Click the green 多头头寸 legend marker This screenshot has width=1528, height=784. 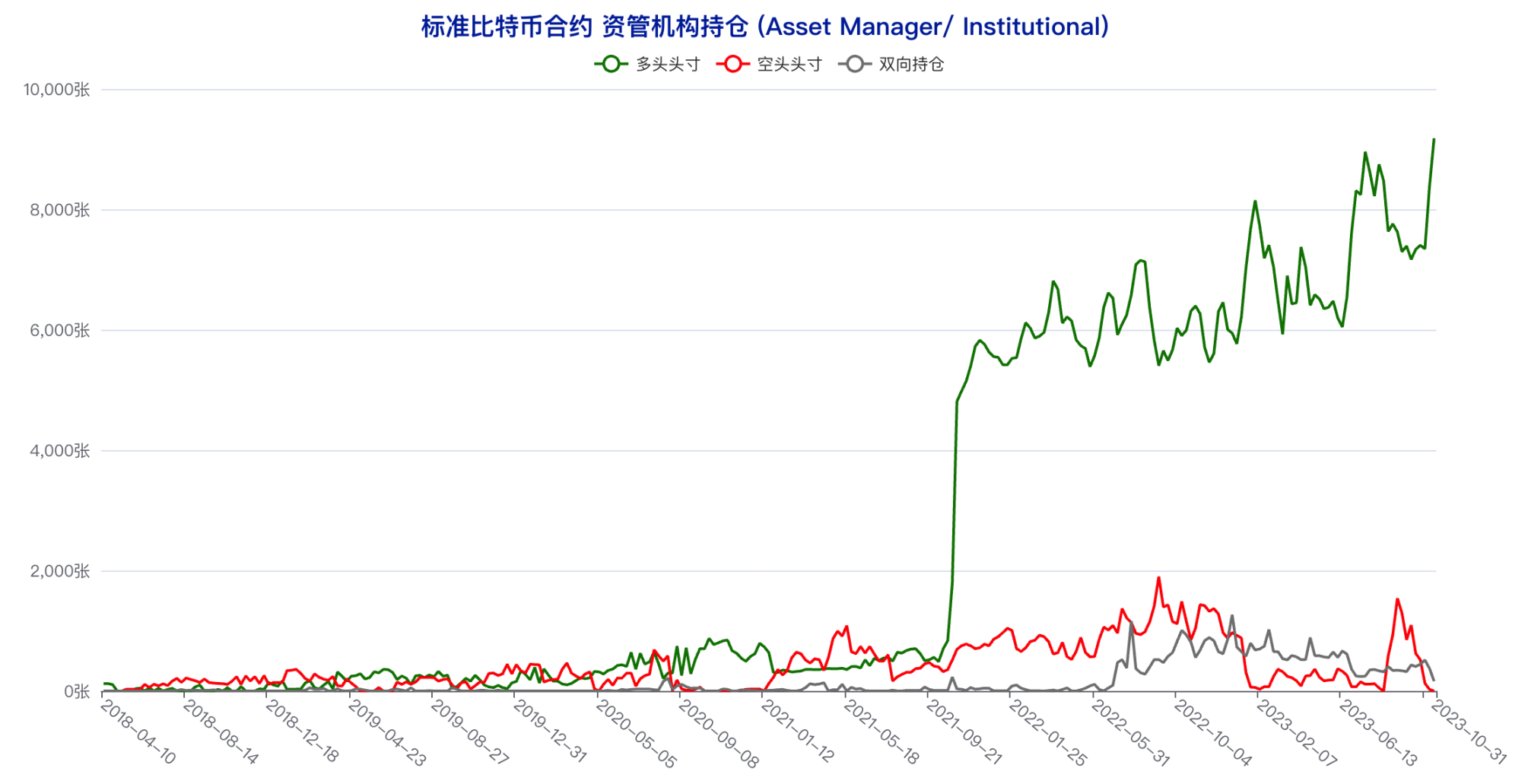point(611,65)
